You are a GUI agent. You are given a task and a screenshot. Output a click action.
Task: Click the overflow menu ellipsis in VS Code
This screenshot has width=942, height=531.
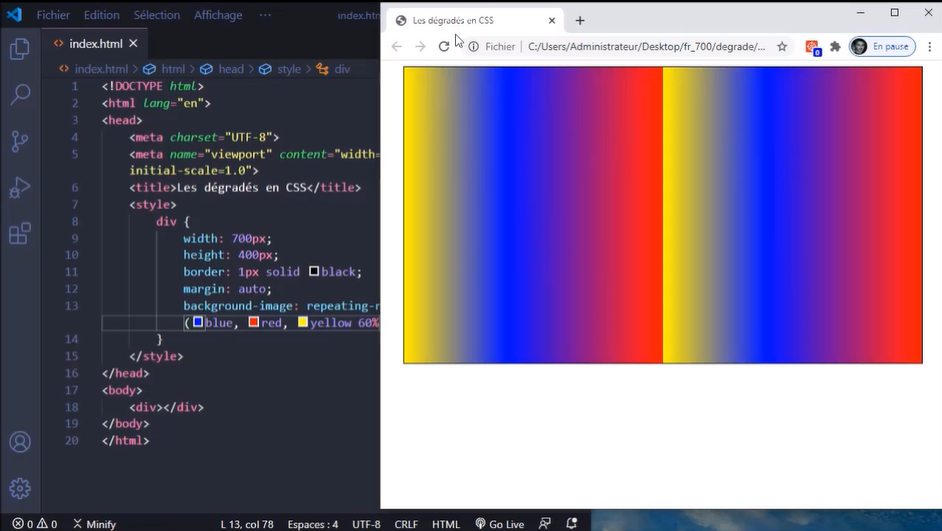coord(265,15)
